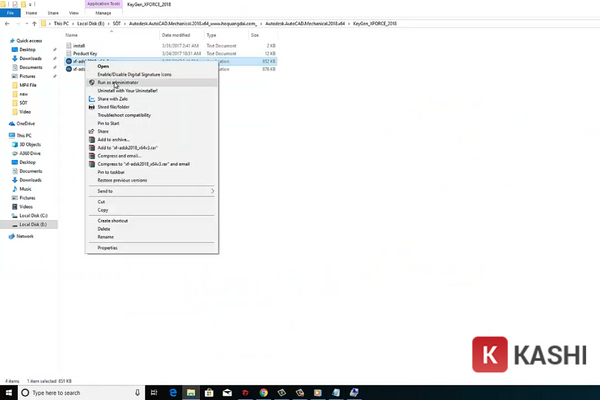
Task: Choose Delete in the context menu
Action: point(152,229)
